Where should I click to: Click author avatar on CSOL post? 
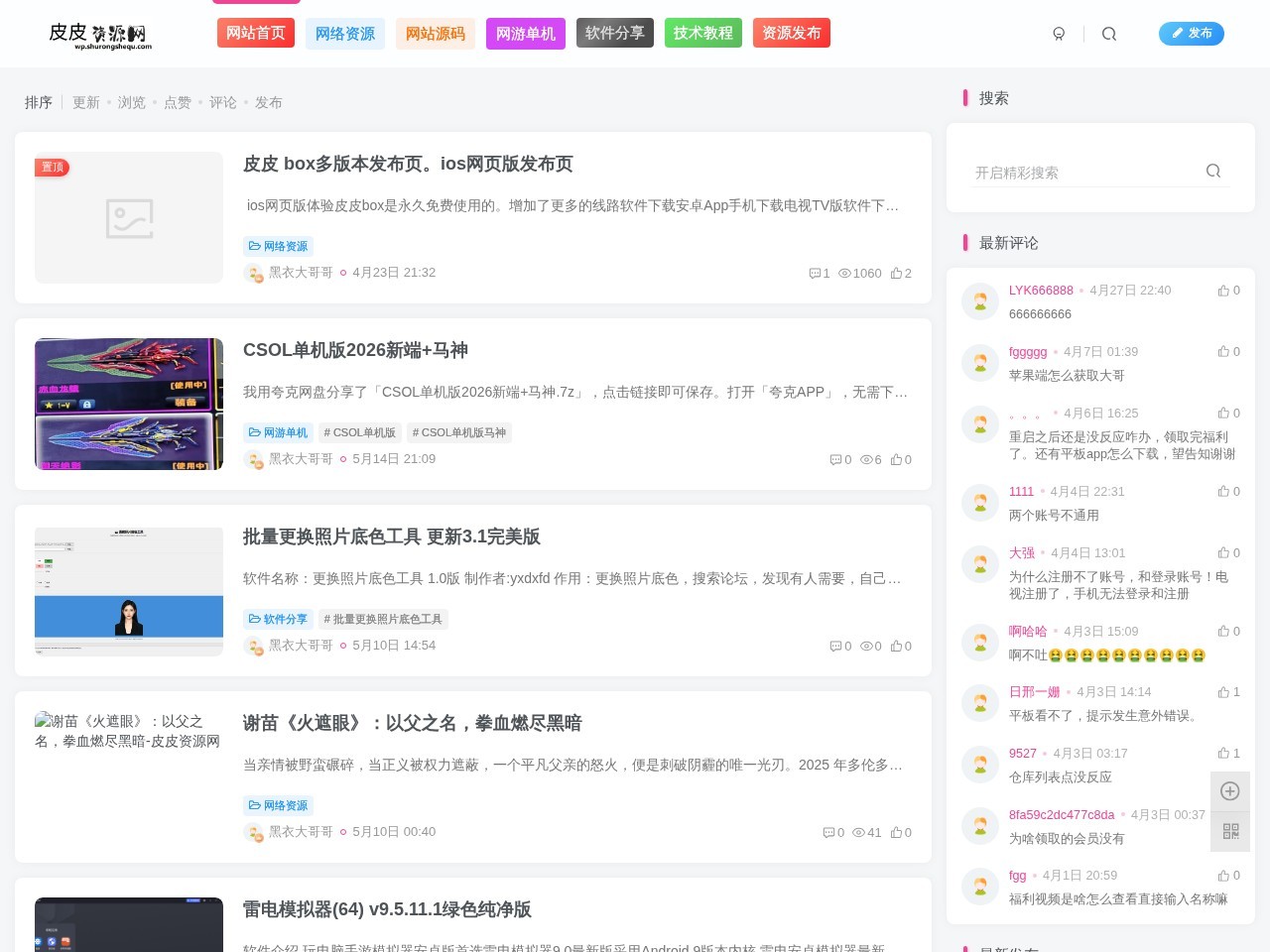pos(254,460)
